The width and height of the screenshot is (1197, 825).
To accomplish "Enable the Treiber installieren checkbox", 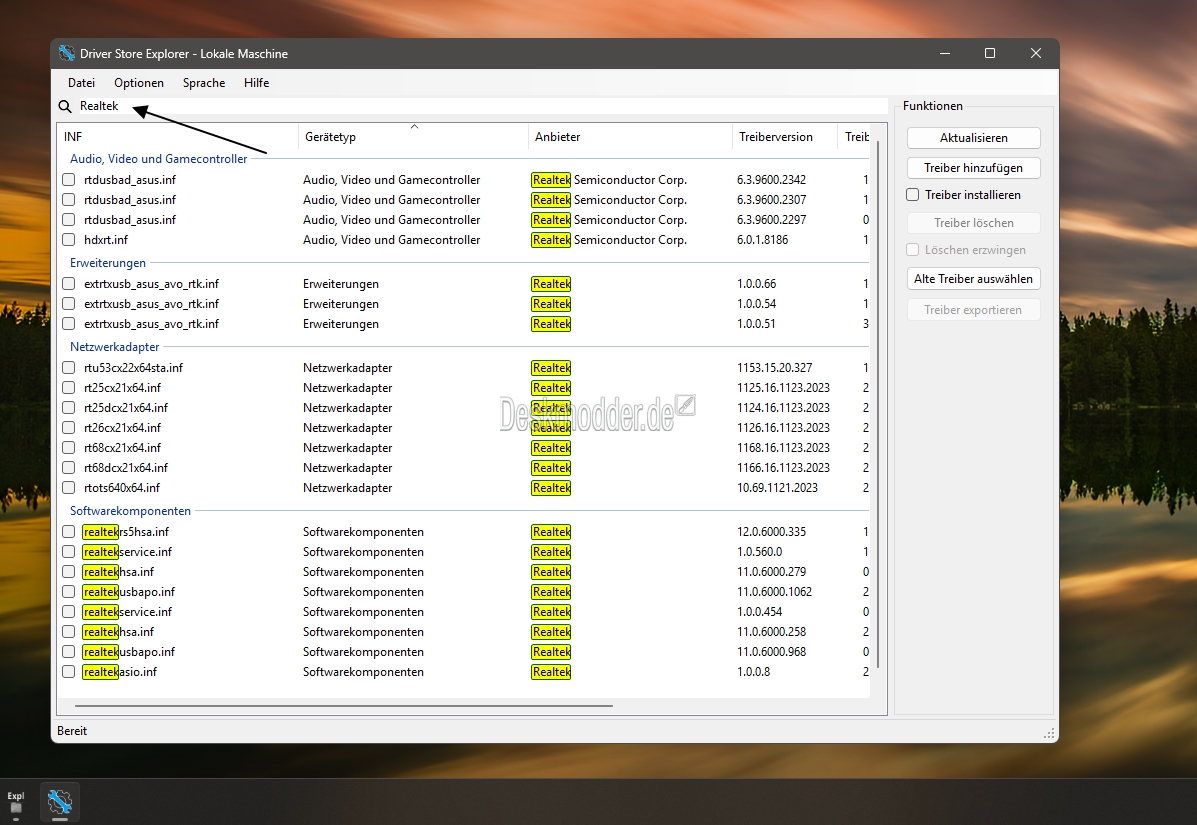I will (x=912, y=195).
